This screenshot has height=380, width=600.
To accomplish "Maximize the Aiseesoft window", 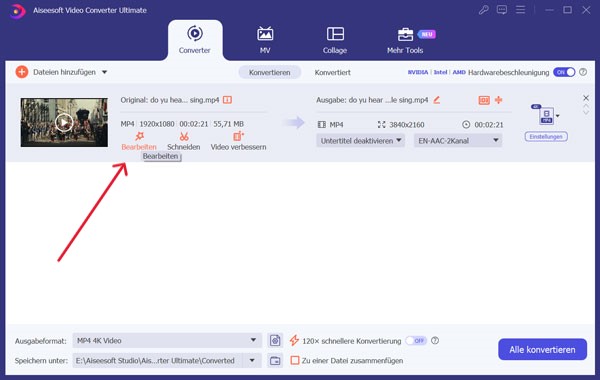I will coord(567,10).
